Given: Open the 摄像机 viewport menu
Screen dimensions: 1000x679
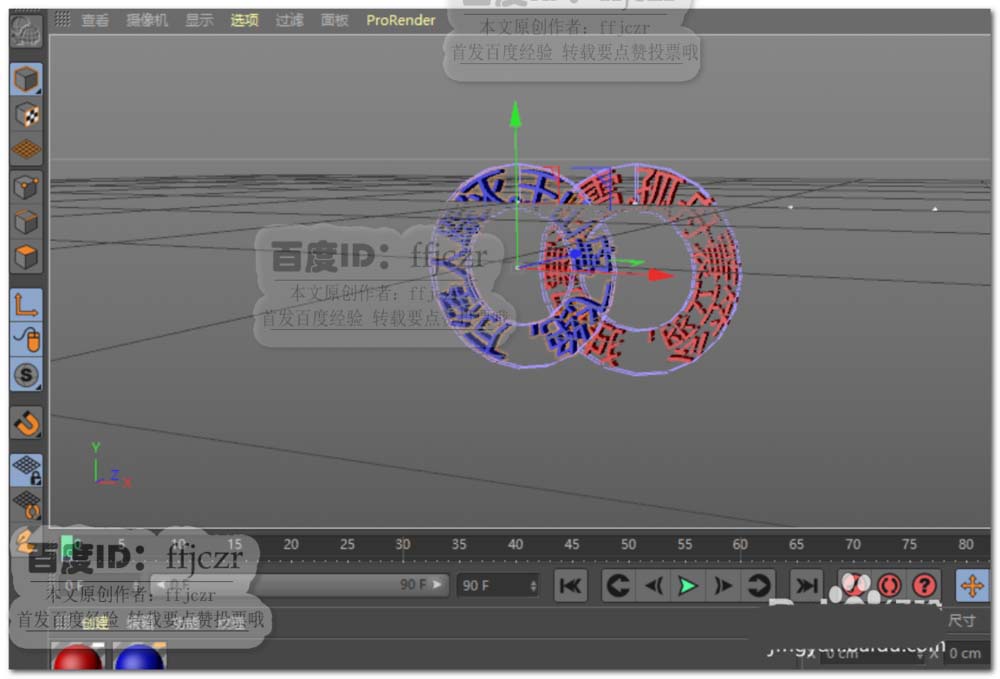Looking at the screenshot, I should (147, 20).
